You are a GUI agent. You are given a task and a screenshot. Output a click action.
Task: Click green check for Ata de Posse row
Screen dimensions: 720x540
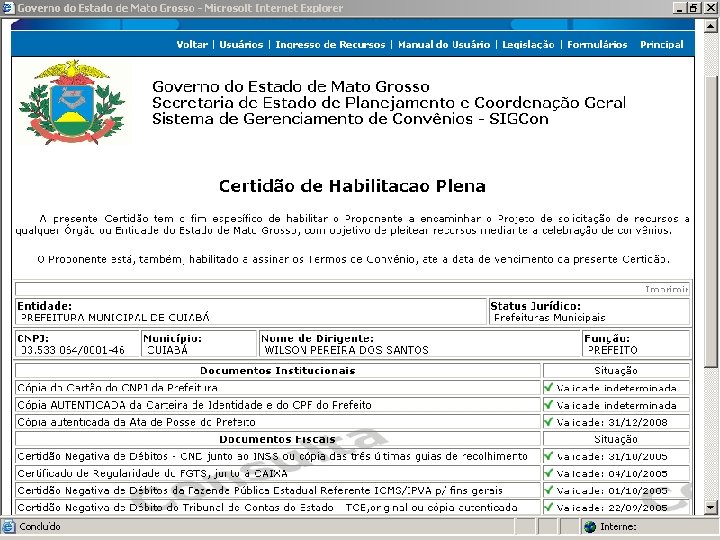[548, 422]
